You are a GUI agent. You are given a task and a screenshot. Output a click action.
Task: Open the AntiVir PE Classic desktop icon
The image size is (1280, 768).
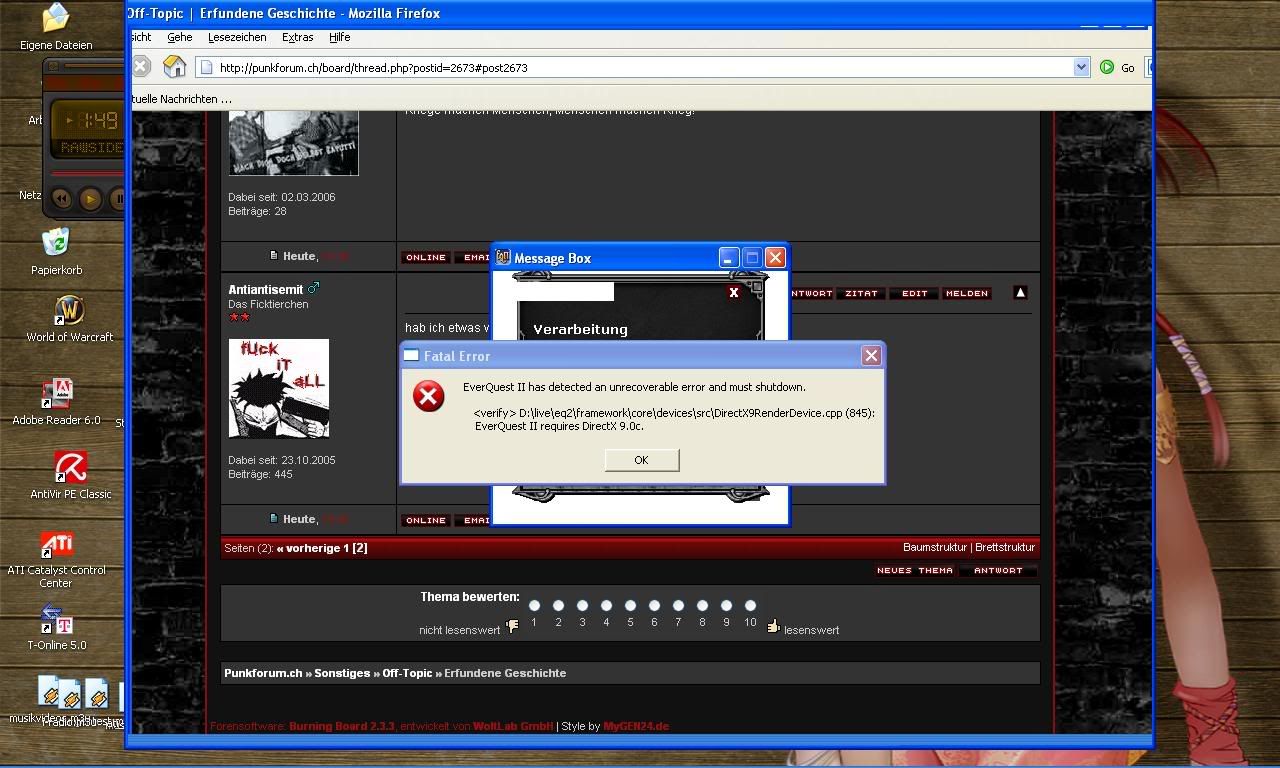(x=70, y=467)
